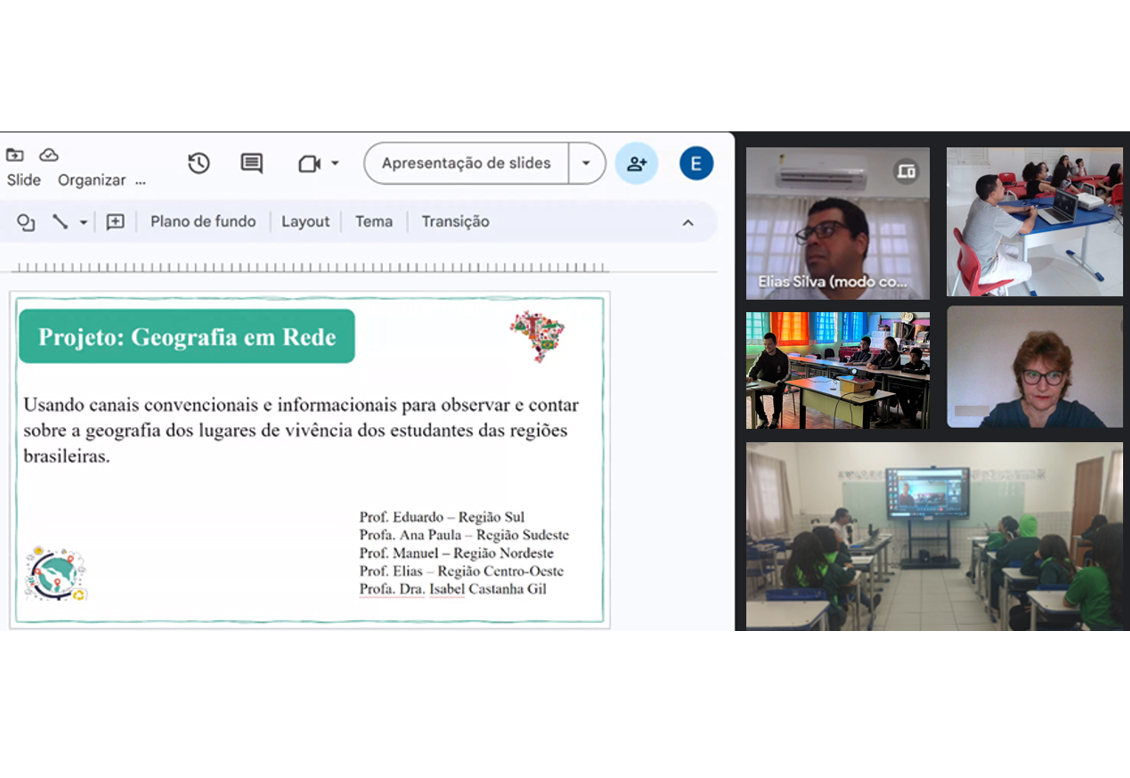This screenshot has width=1130, height=778.
Task: Start Apresentação de slides
Action: click(x=465, y=163)
